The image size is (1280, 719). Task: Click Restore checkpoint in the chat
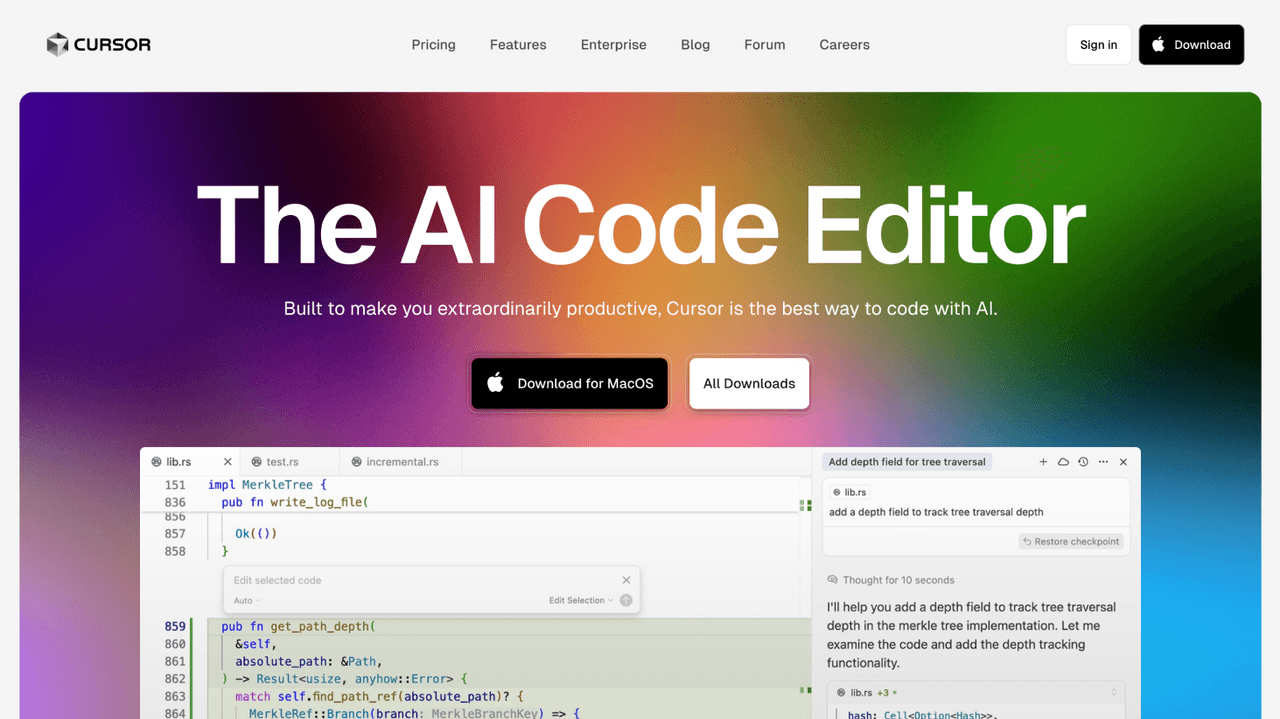click(x=1070, y=541)
